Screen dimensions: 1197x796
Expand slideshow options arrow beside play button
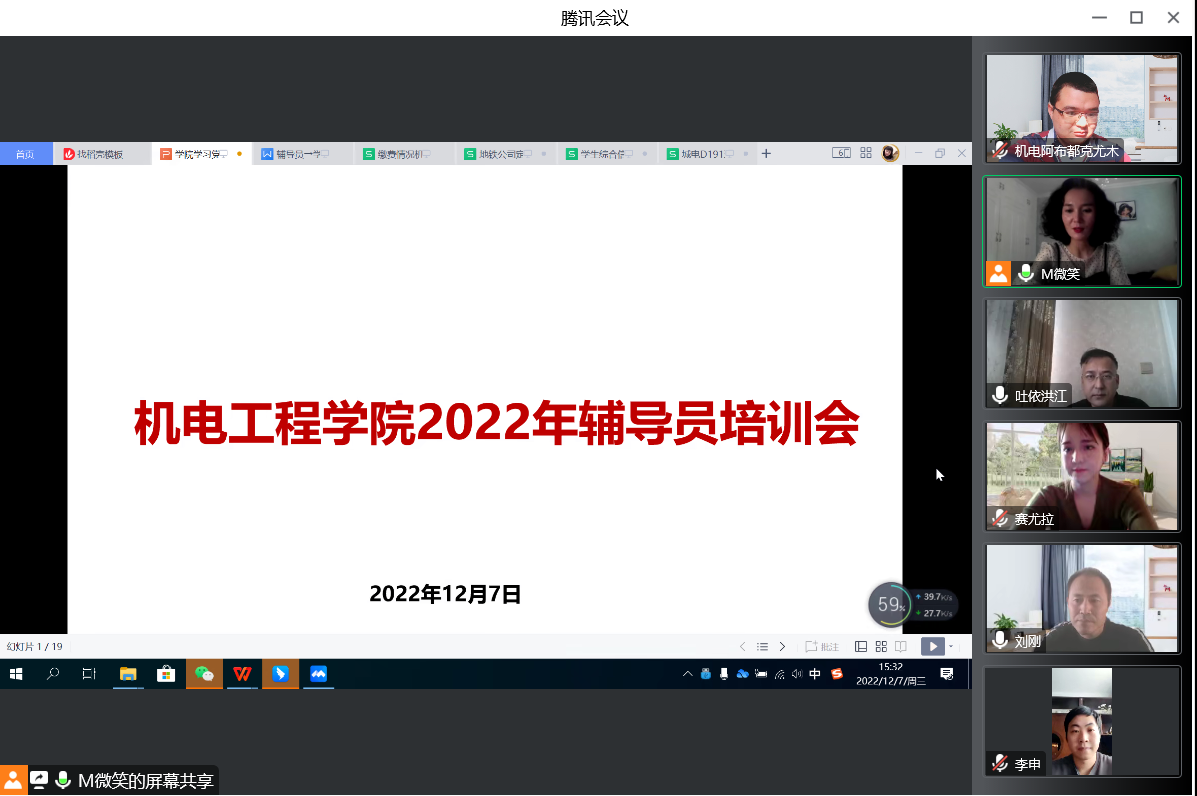pyautogui.click(x=951, y=647)
